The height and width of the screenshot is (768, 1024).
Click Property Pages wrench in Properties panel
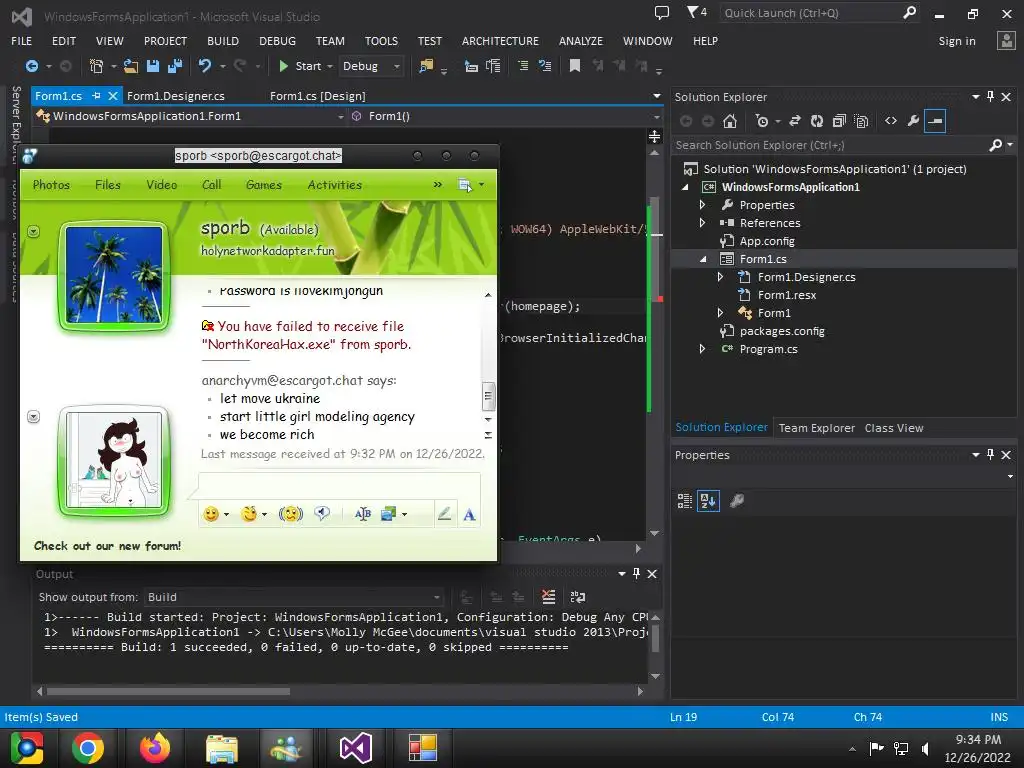coord(737,501)
